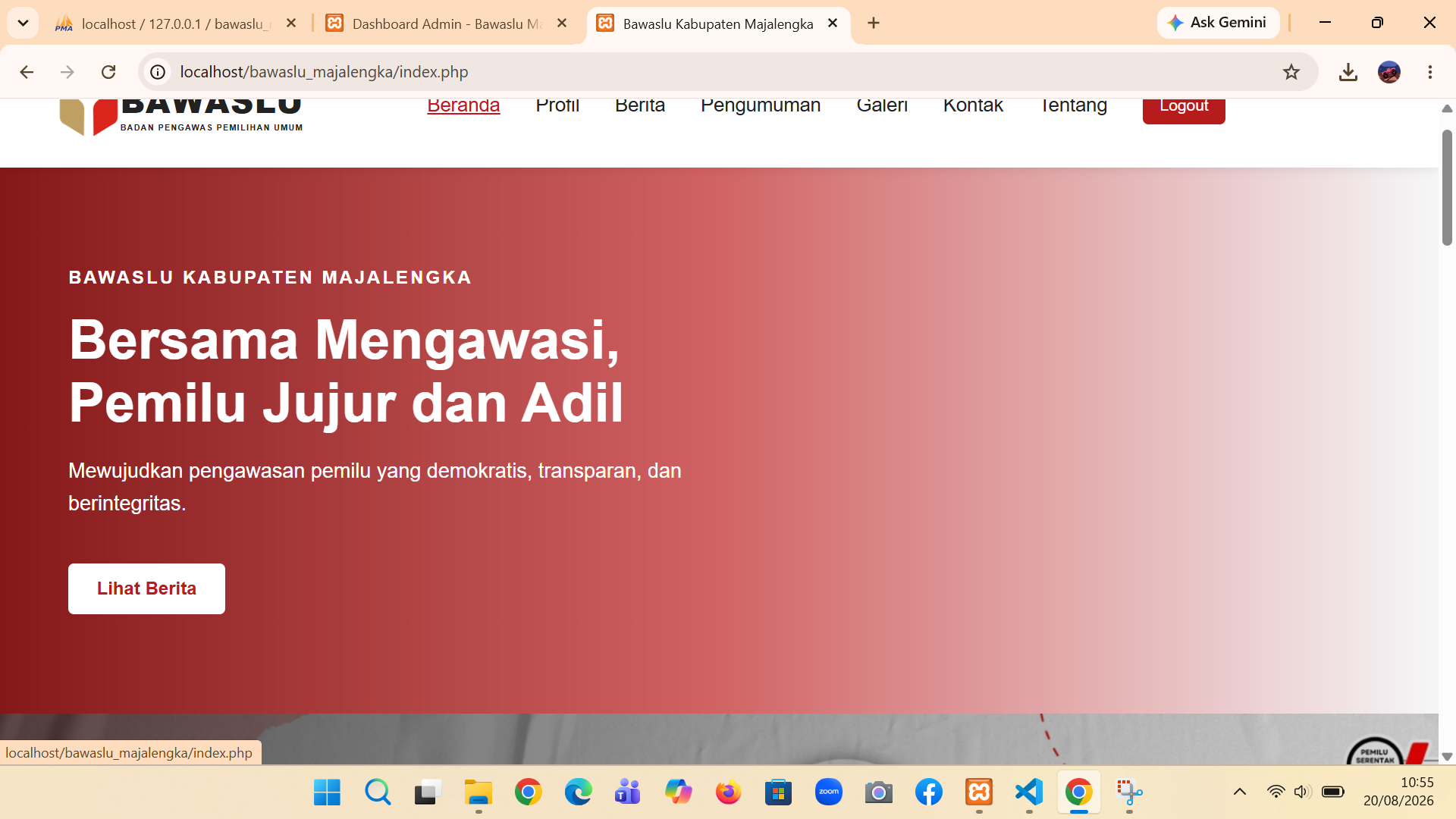Viewport: 1456px width, 819px height.
Task: Open File Explorer from the taskbar
Action: (478, 792)
